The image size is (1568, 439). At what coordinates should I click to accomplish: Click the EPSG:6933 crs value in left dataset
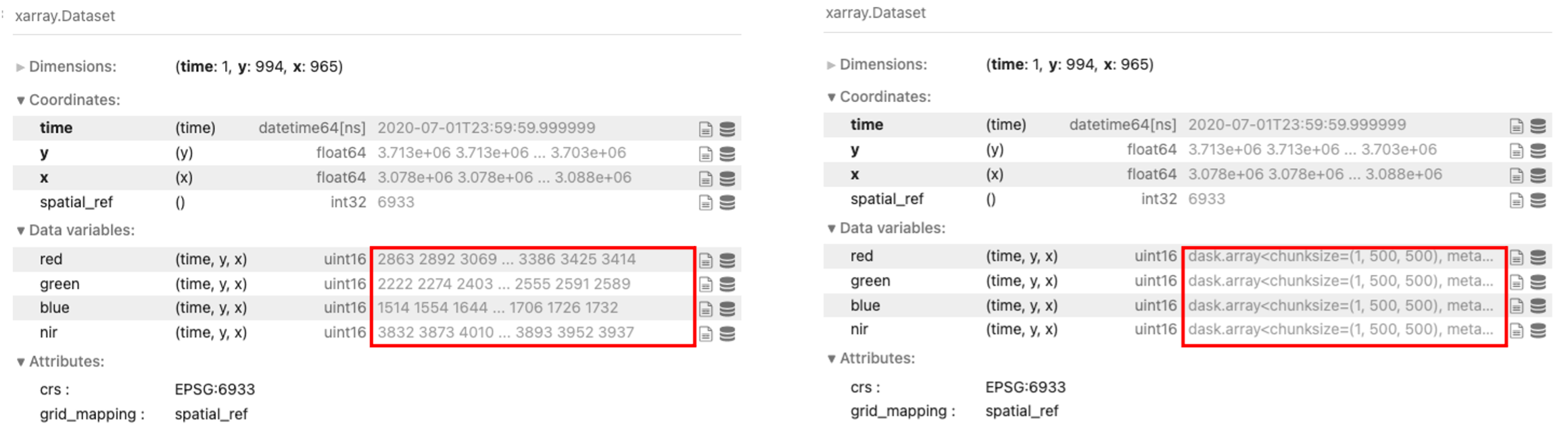[214, 390]
